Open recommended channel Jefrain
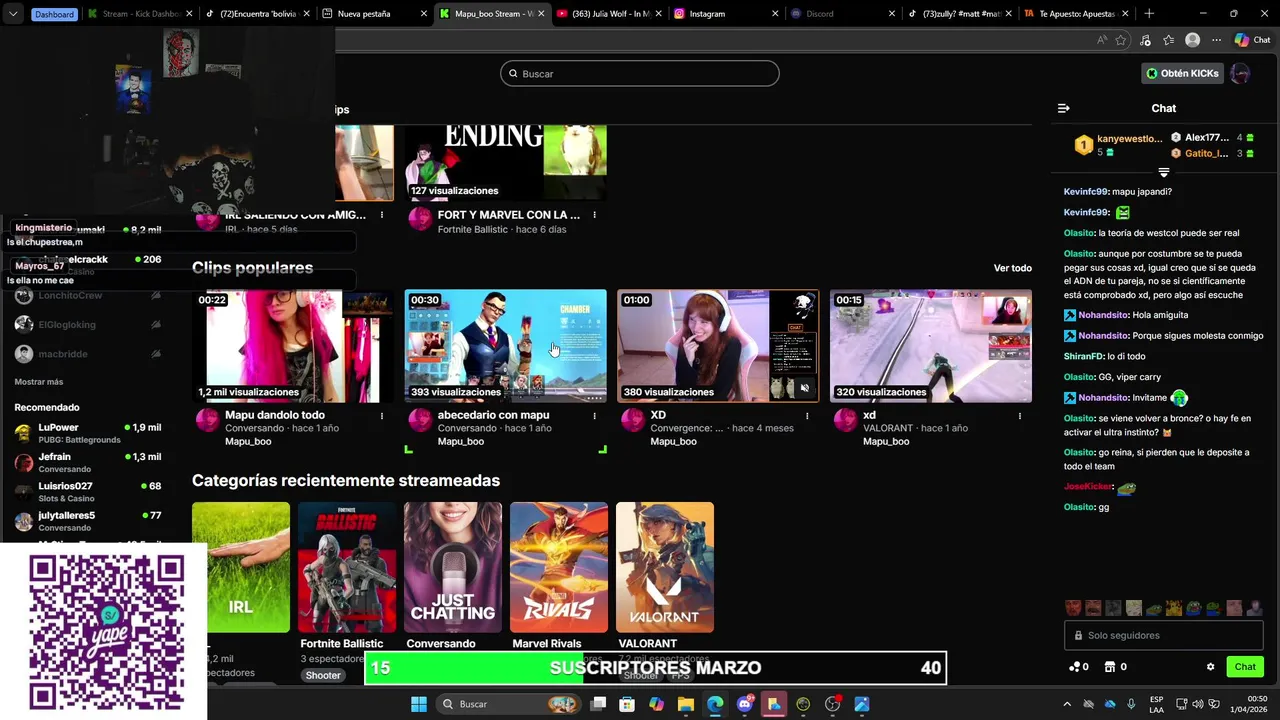Viewport: 1280px width, 720px height. pyautogui.click(x=88, y=462)
